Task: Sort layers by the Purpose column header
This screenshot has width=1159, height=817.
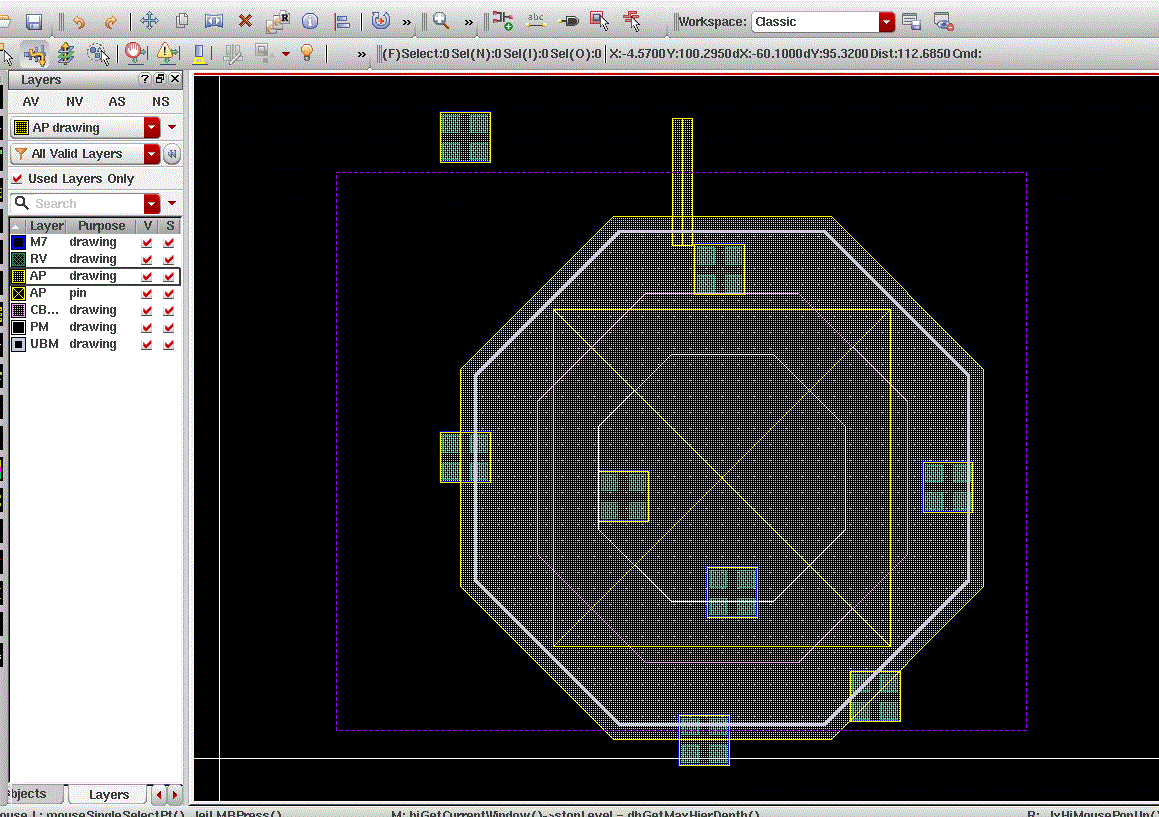Action: (x=101, y=226)
